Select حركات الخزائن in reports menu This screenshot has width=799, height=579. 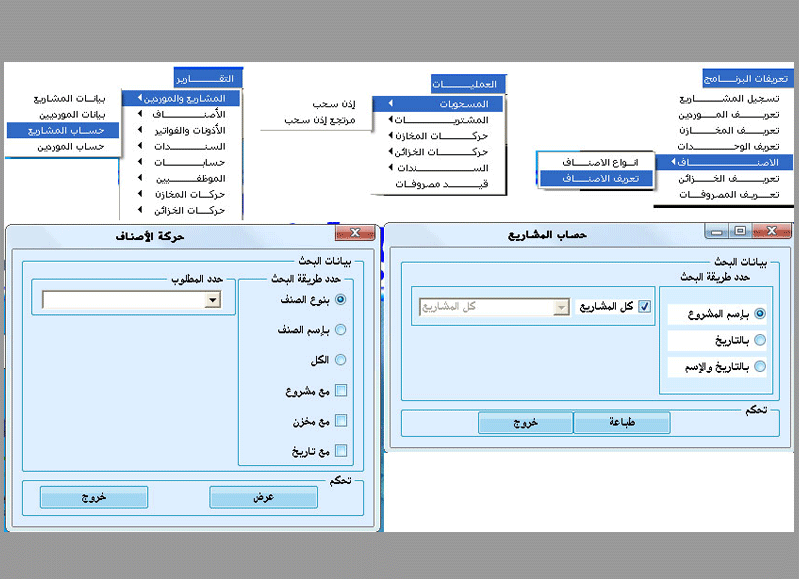pos(181,210)
